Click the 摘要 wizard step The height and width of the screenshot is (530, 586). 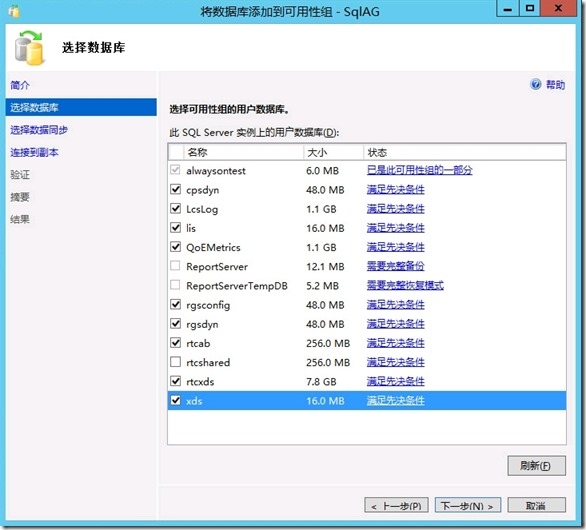tap(20, 197)
